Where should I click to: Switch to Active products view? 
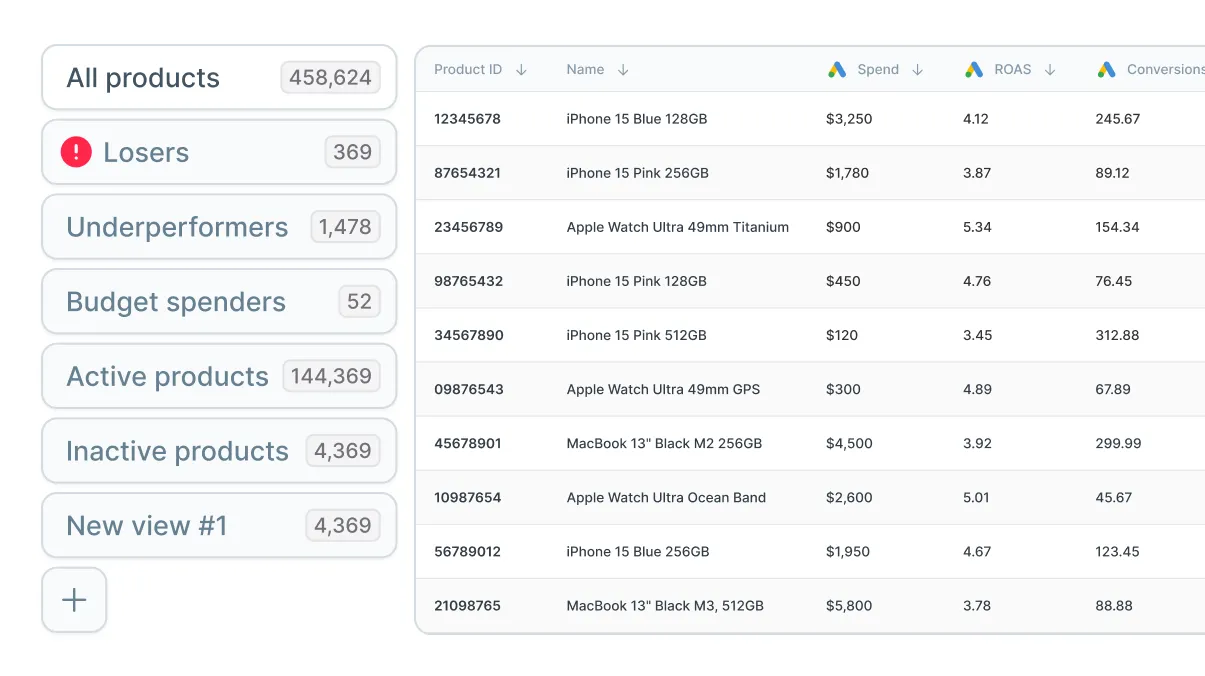pos(219,376)
